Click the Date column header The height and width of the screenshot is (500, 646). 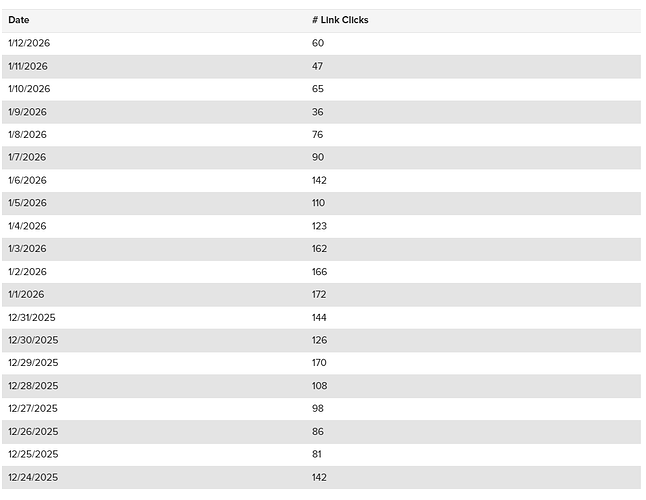19,20
